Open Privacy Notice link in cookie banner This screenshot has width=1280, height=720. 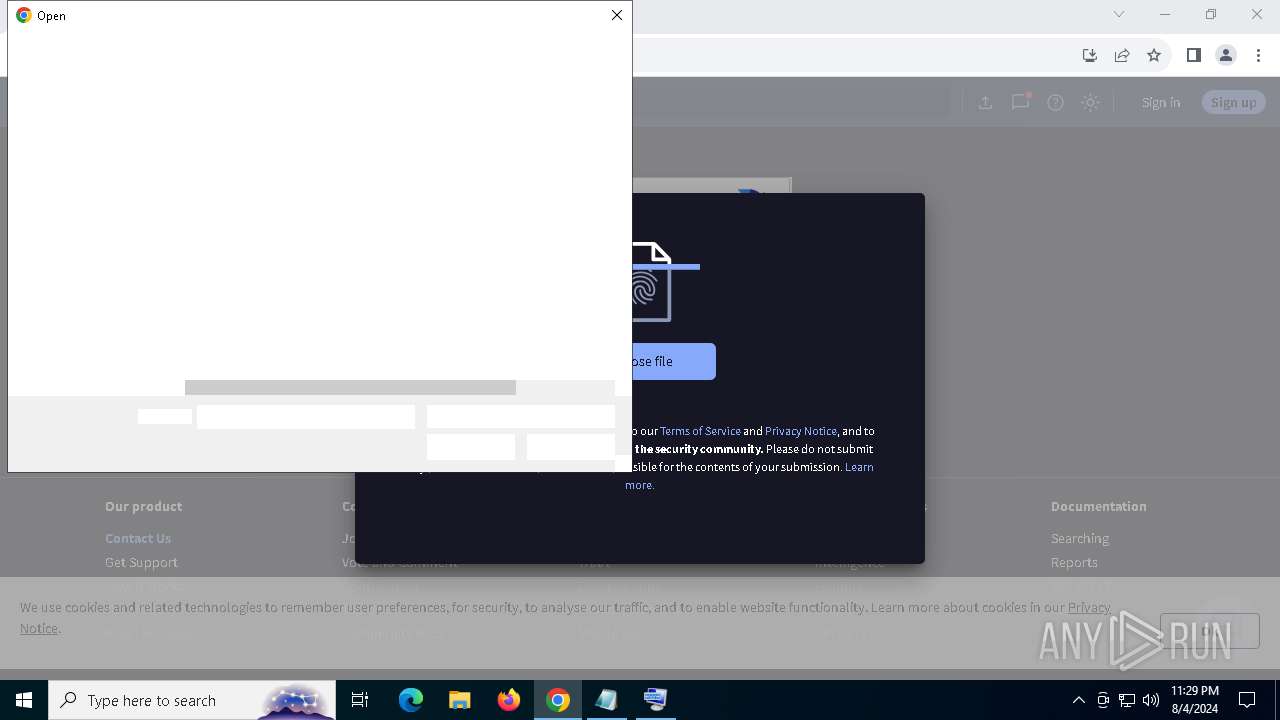(x=1089, y=607)
